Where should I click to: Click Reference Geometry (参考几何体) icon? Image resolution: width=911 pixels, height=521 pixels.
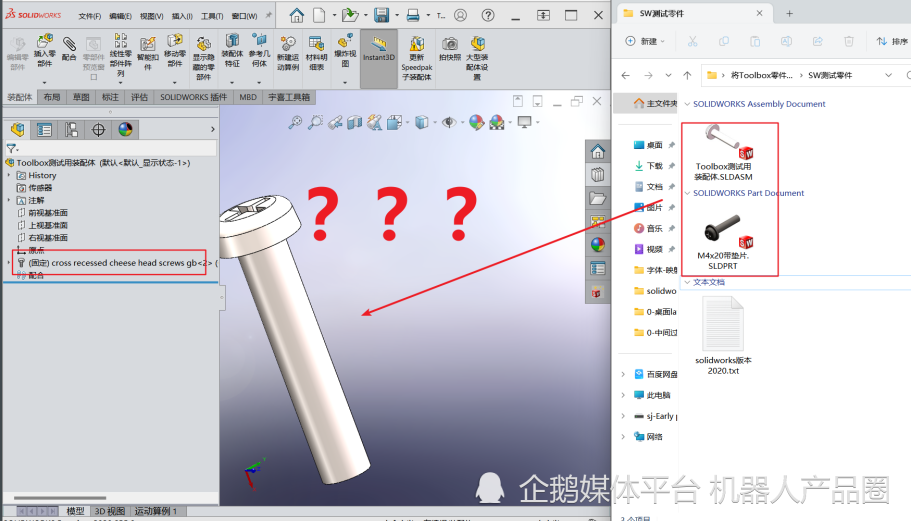[x=259, y=51]
